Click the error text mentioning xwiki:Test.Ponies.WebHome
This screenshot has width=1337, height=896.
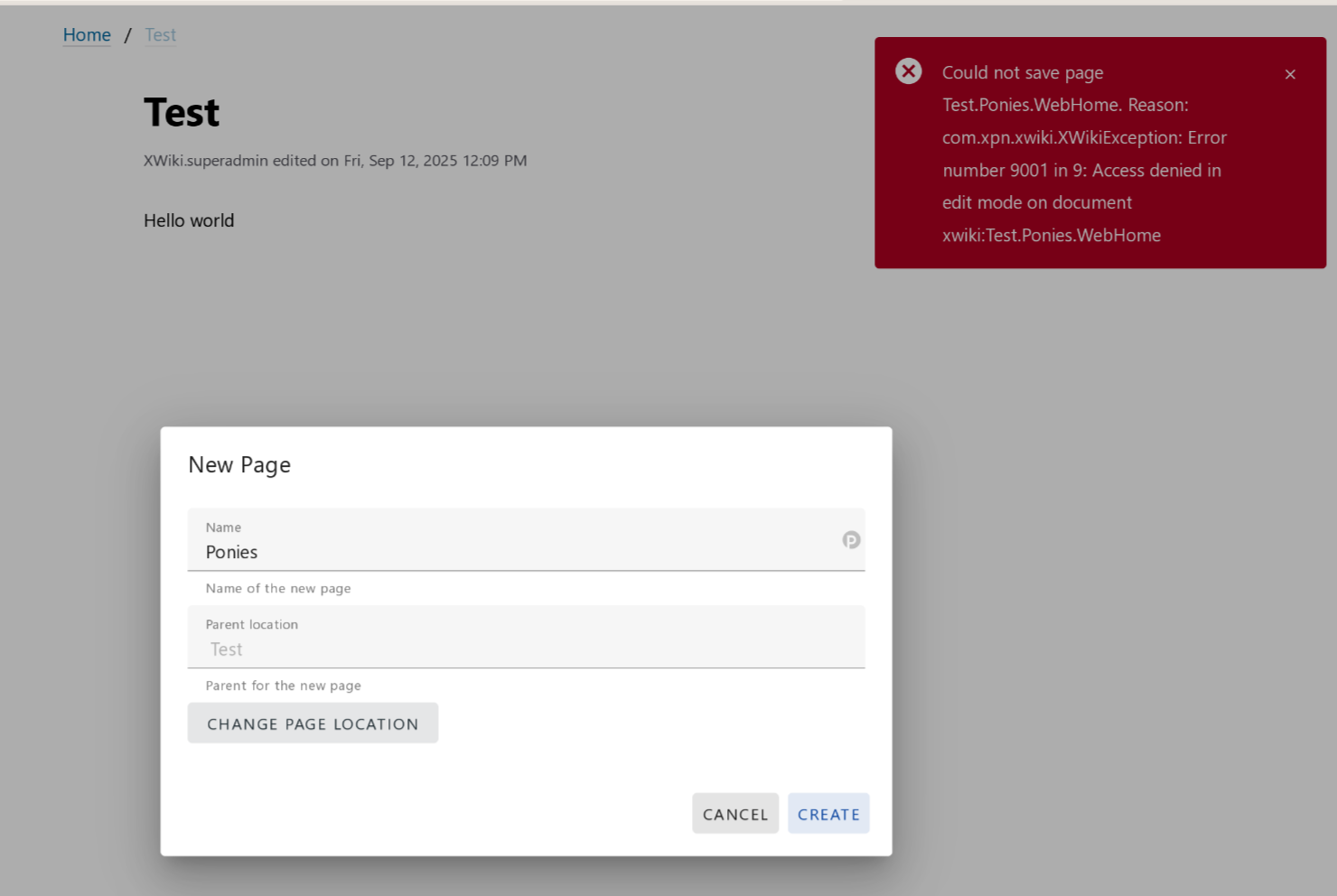tap(1051, 236)
